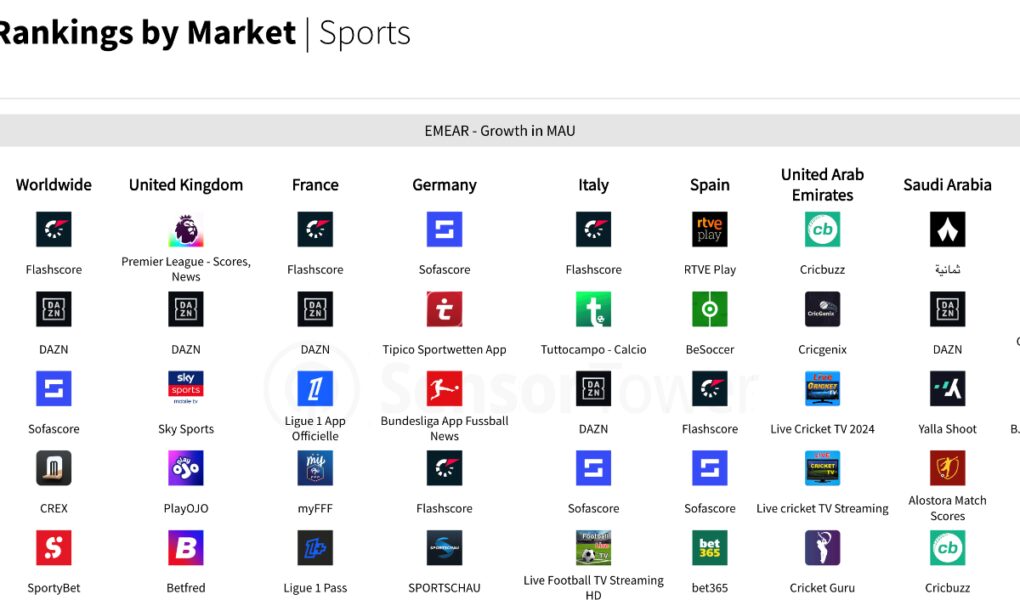The height and width of the screenshot is (600, 1020).
Task: Open the Sky Sports app icon
Action: coord(186,388)
